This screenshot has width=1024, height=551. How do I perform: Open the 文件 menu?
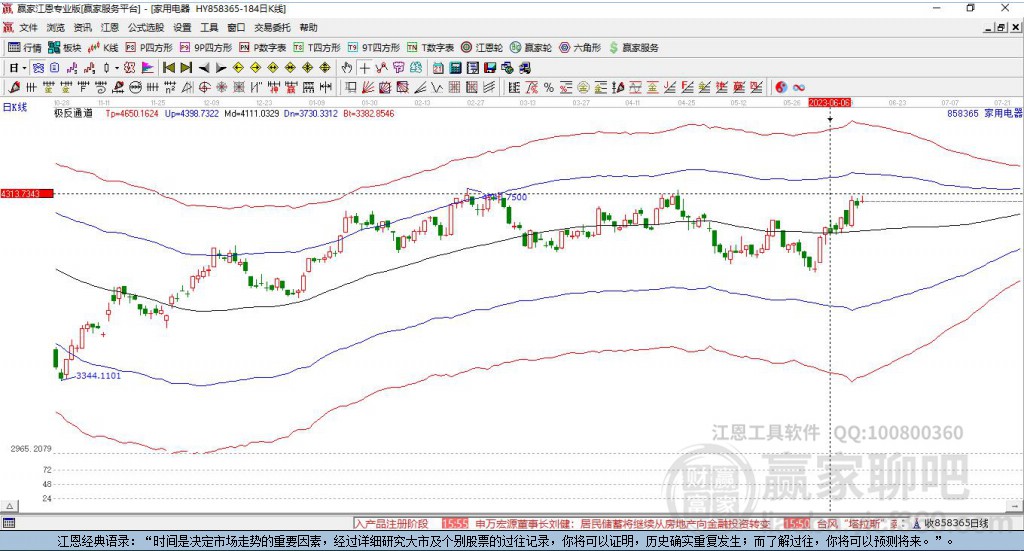coord(28,27)
